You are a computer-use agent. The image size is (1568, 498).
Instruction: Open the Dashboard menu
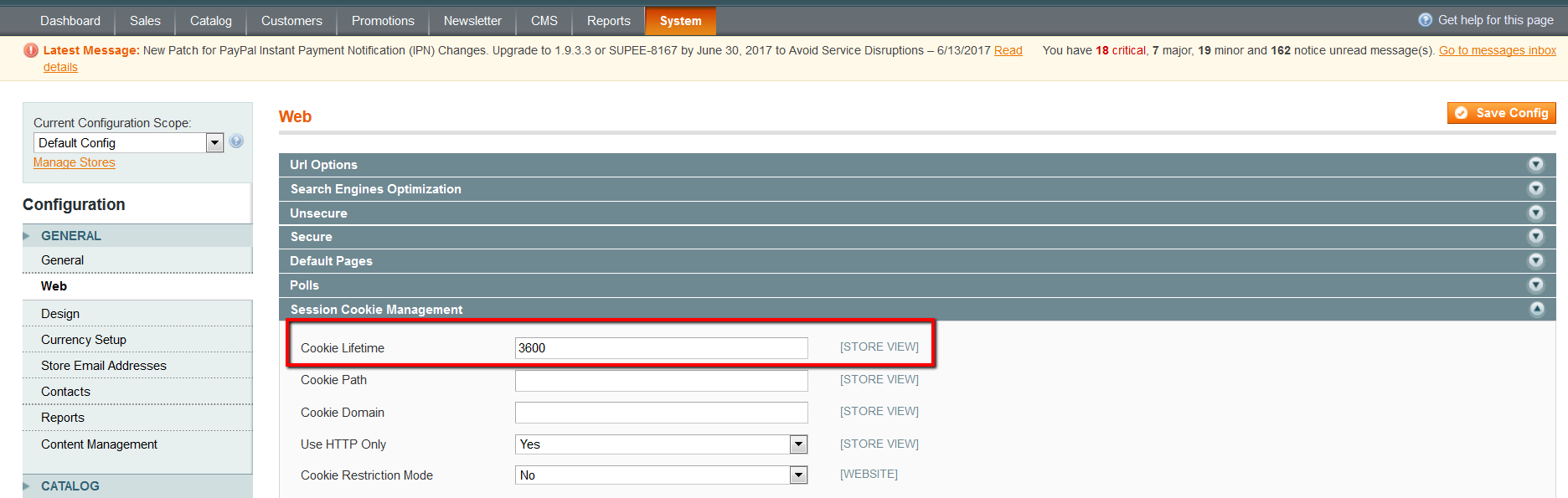point(70,21)
